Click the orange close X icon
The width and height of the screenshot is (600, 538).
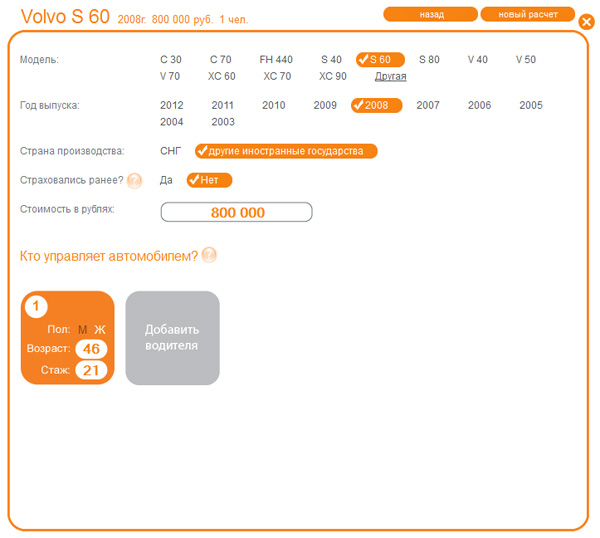586,21
